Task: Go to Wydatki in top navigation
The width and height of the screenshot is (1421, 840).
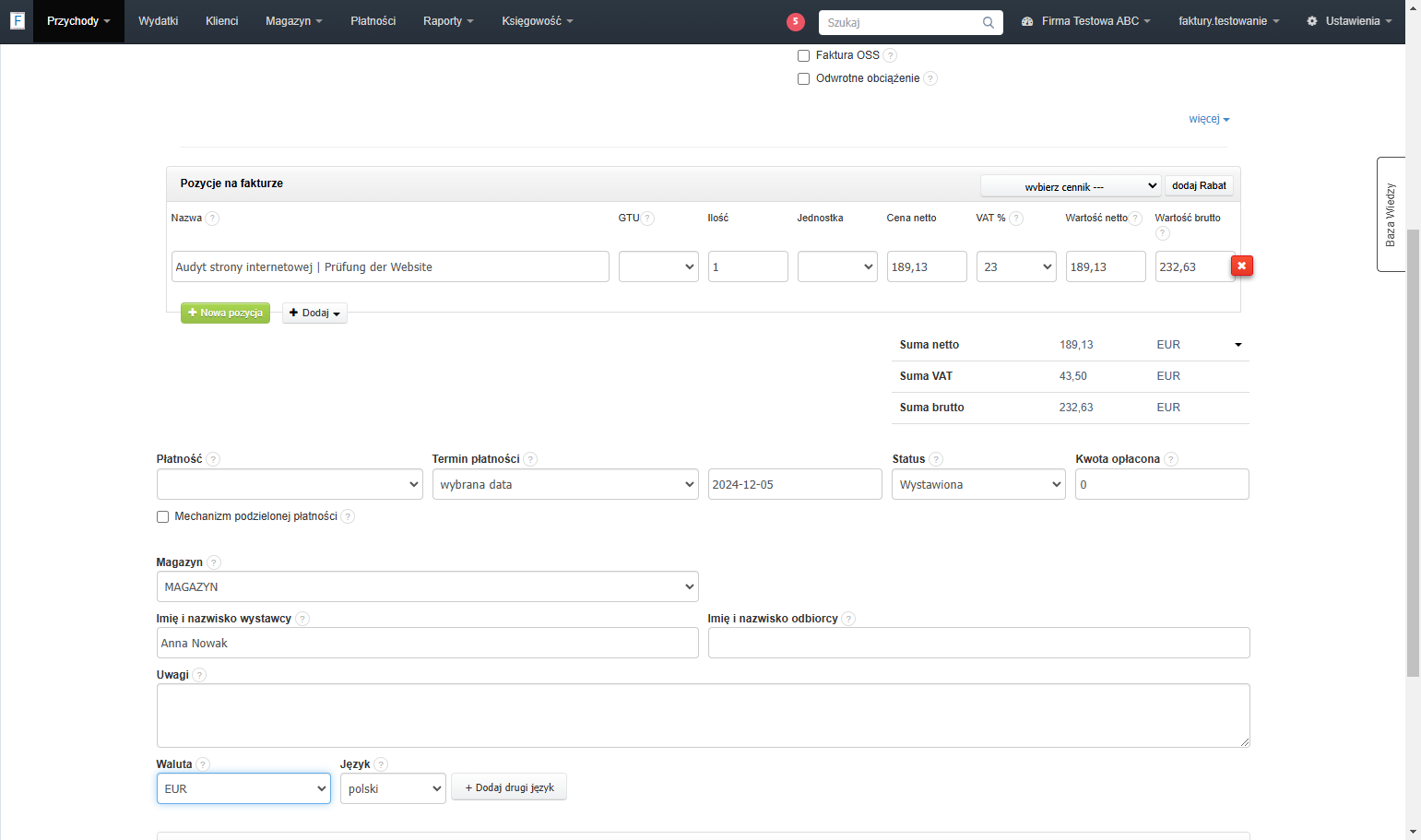Action: click(158, 21)
